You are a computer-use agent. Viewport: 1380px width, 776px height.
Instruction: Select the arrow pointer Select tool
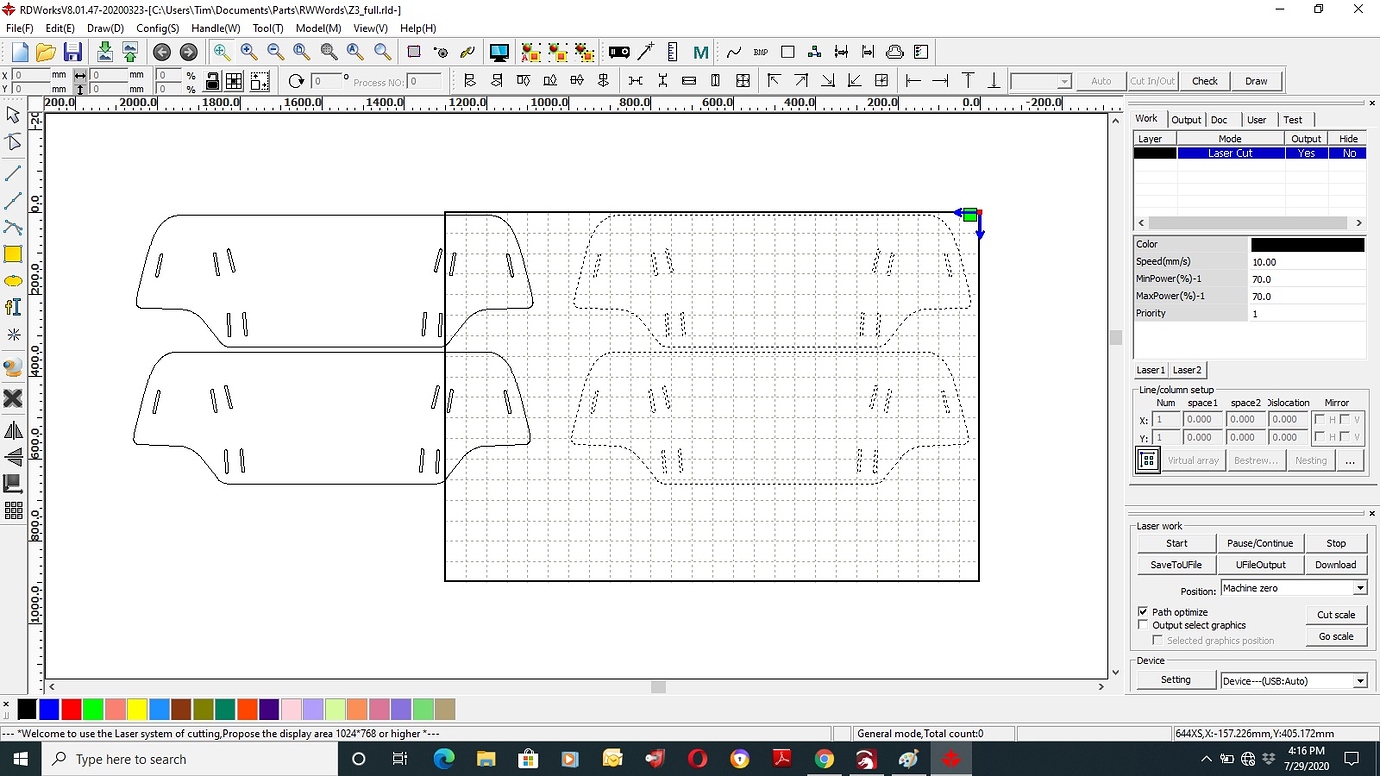[x=13, y=115]
